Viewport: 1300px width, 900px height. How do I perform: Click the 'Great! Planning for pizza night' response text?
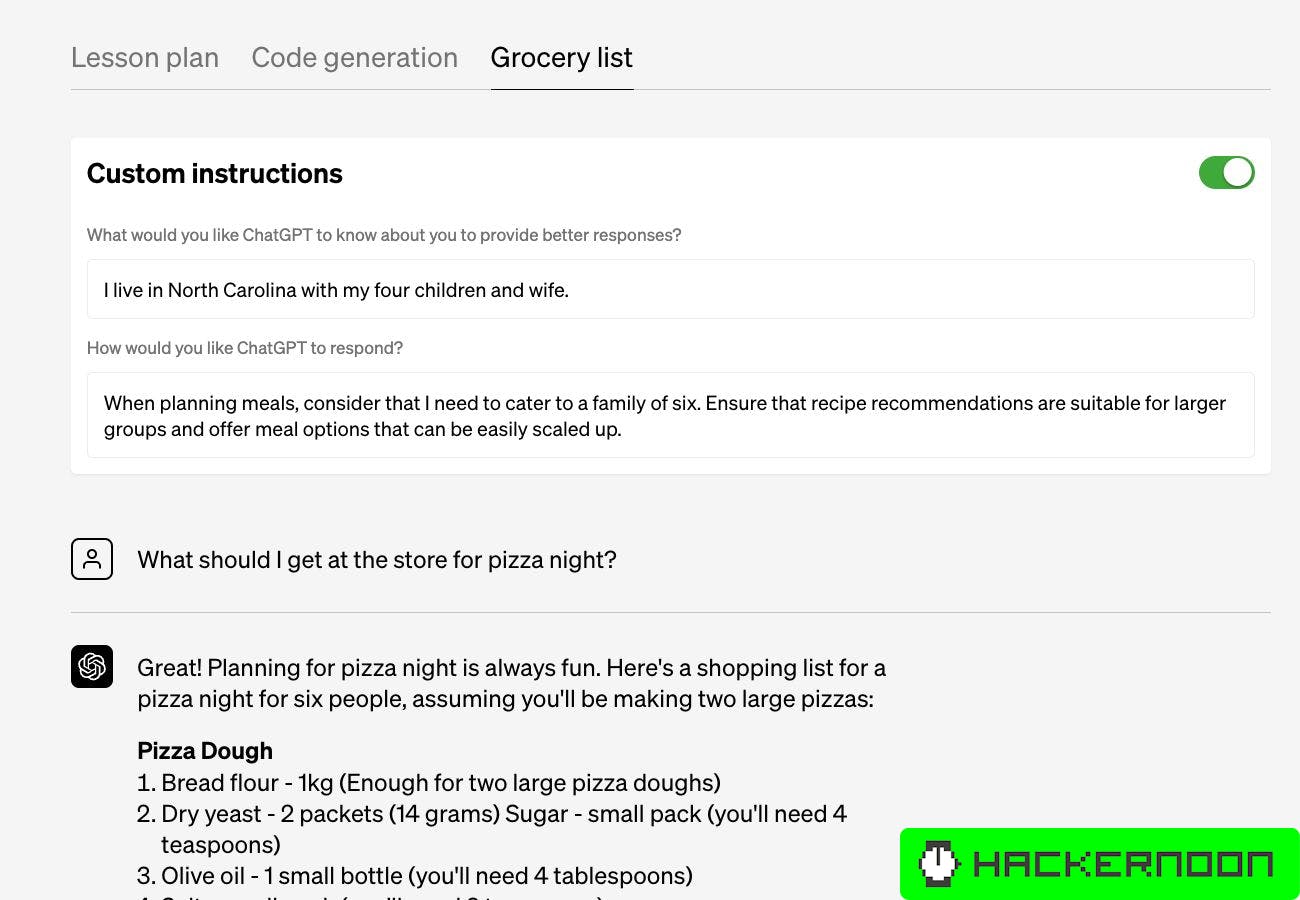[x=511, y=683]
